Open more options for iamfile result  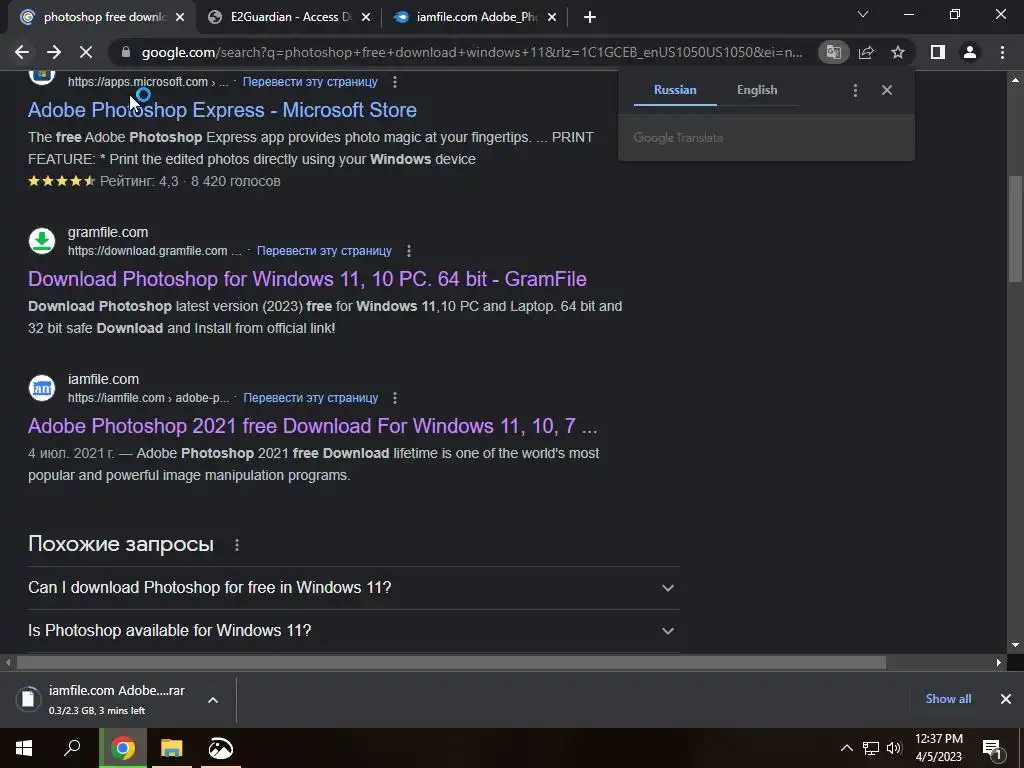tap(395, 398)
